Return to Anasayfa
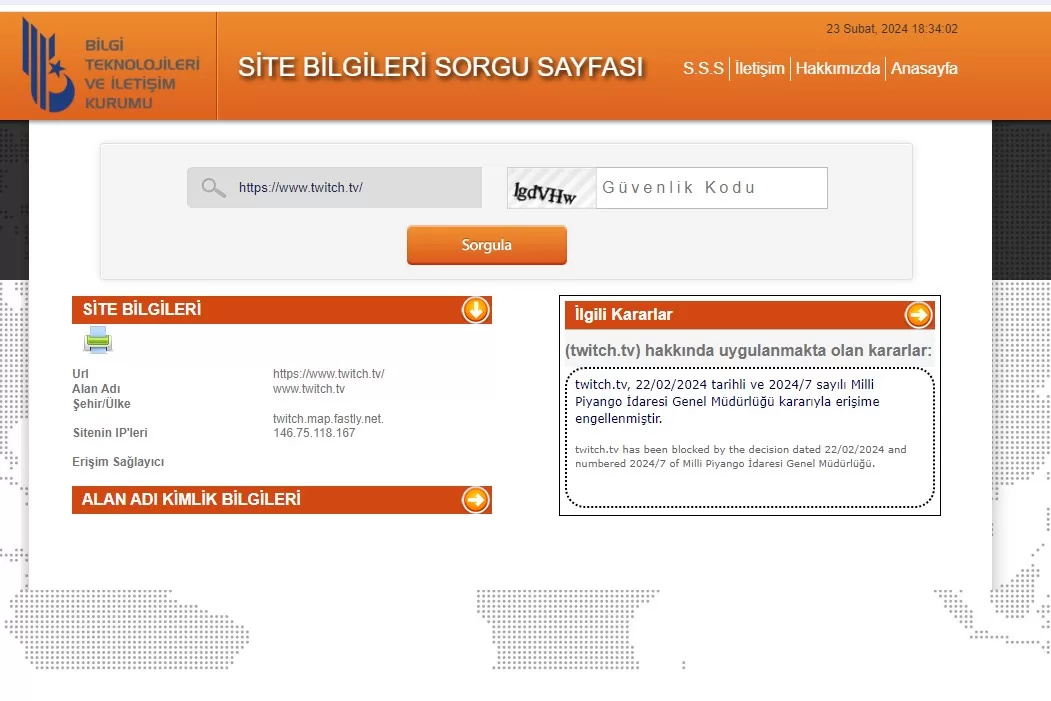The width and height of the screenshot is (1051, 701). coord(923,69)
